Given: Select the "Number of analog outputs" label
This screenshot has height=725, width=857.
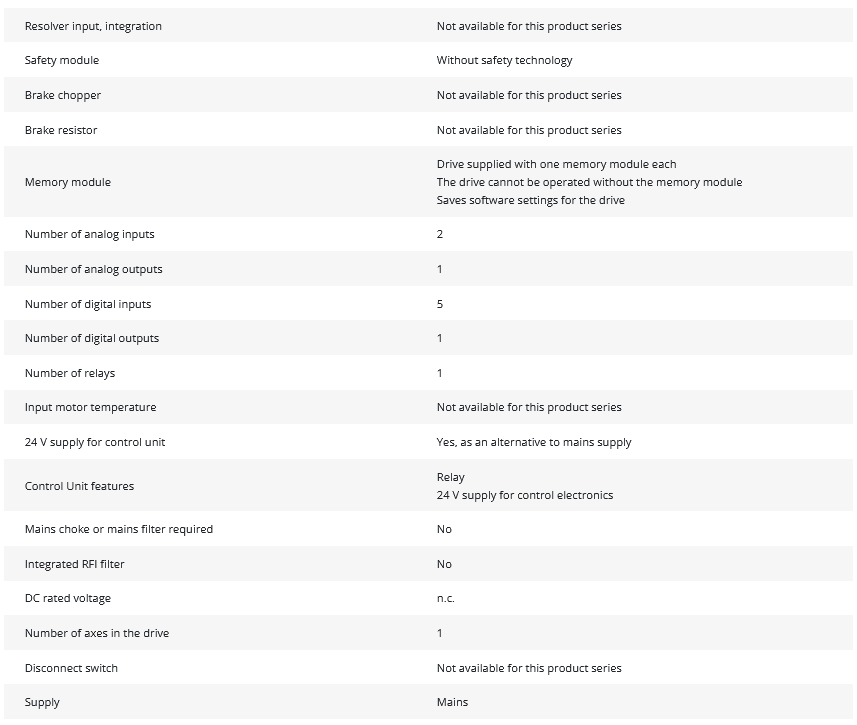Looking at the screenshot, I should tap(94, 269).
